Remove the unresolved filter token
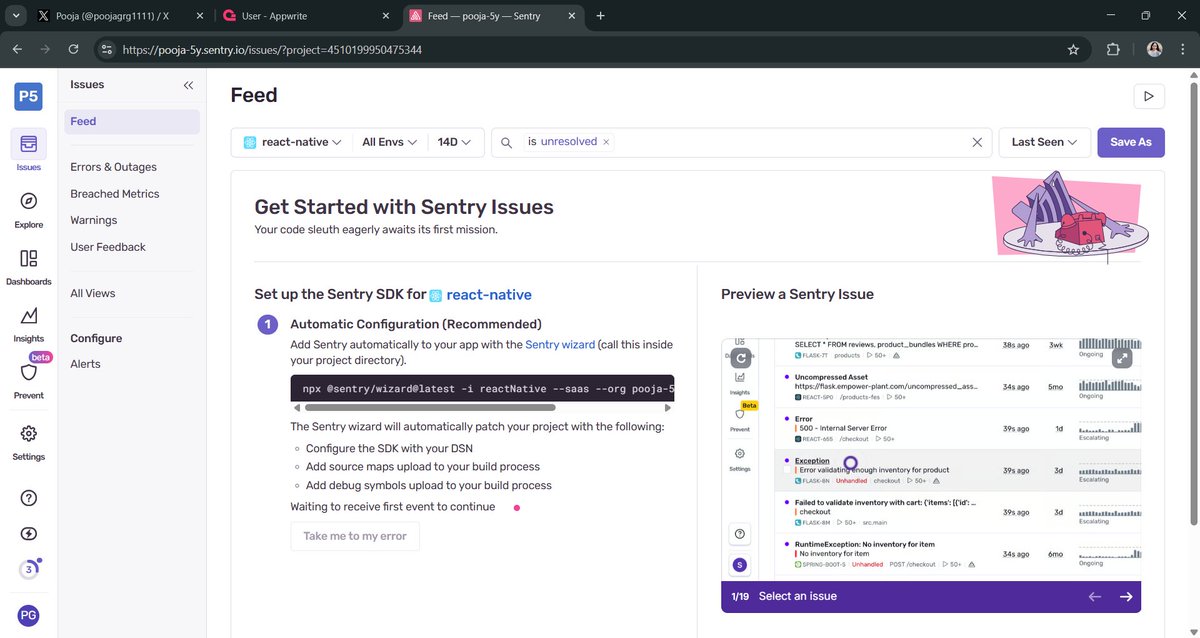Viewport: 1200px width, 638px height. (x=606, y=142)
